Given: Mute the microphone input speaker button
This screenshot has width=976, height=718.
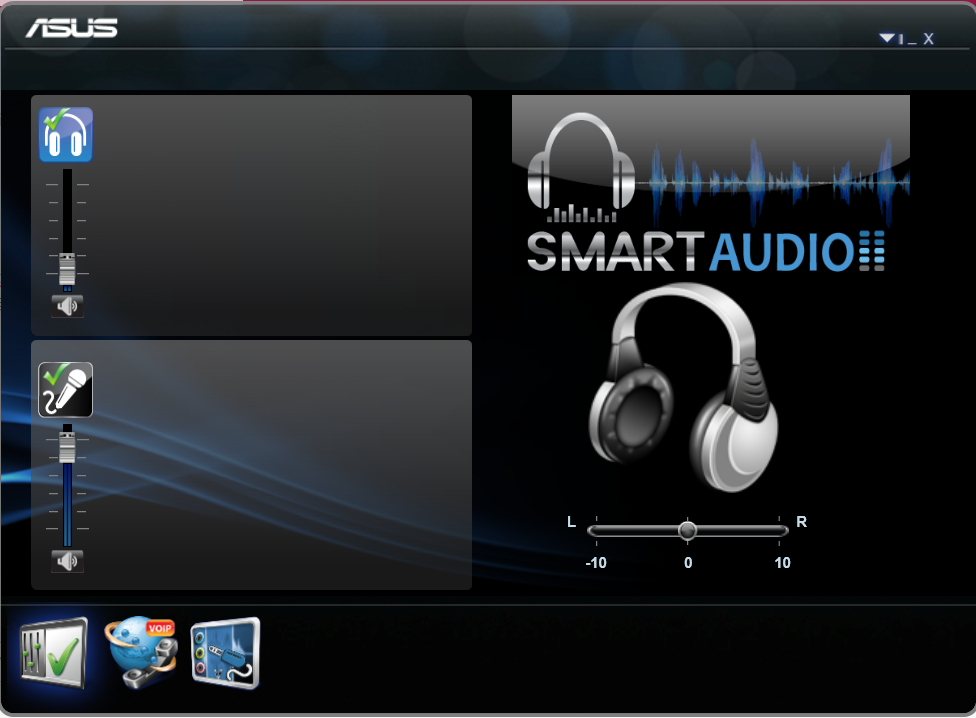Looking at the screenshot, I should click(67, 562).
